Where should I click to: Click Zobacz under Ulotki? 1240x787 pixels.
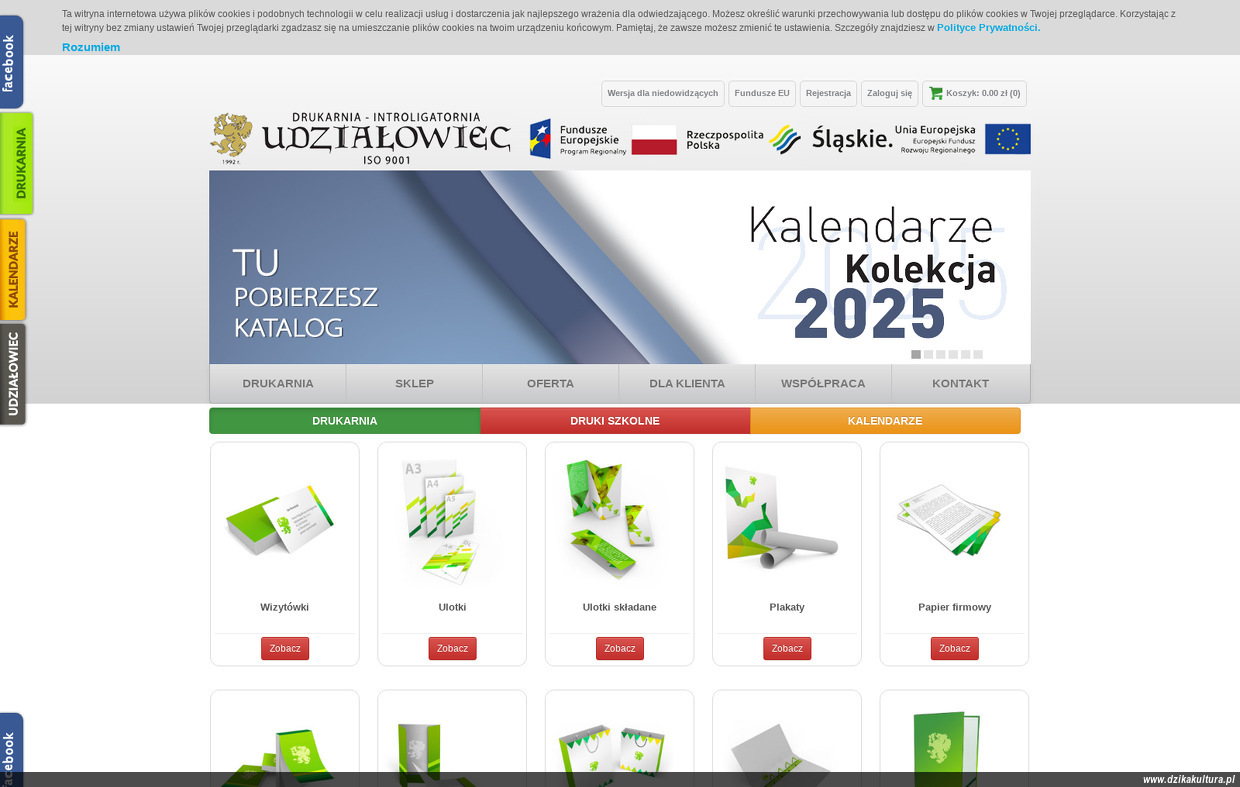(x=452, y=648)
